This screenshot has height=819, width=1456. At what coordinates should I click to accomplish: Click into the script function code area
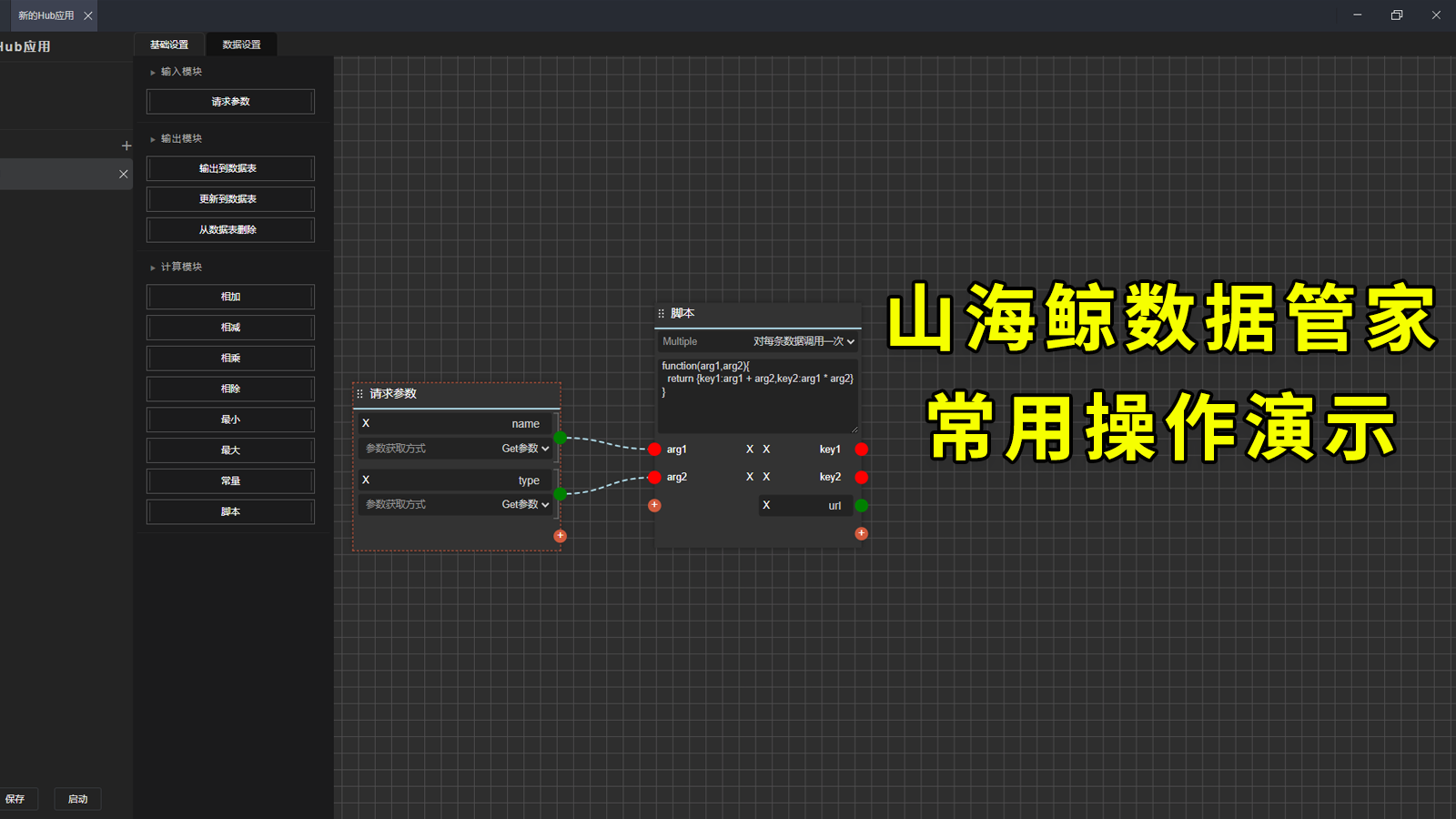pyautogui.click(x=758, y=395)
